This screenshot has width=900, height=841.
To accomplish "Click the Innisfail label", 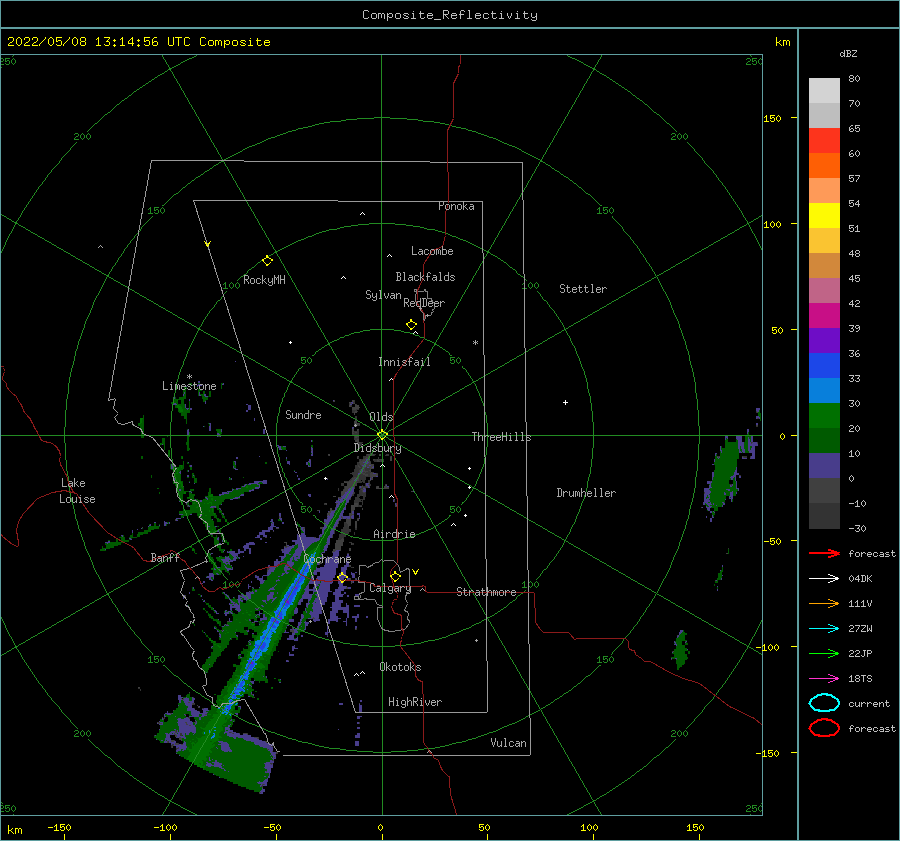I will (404, 362).
